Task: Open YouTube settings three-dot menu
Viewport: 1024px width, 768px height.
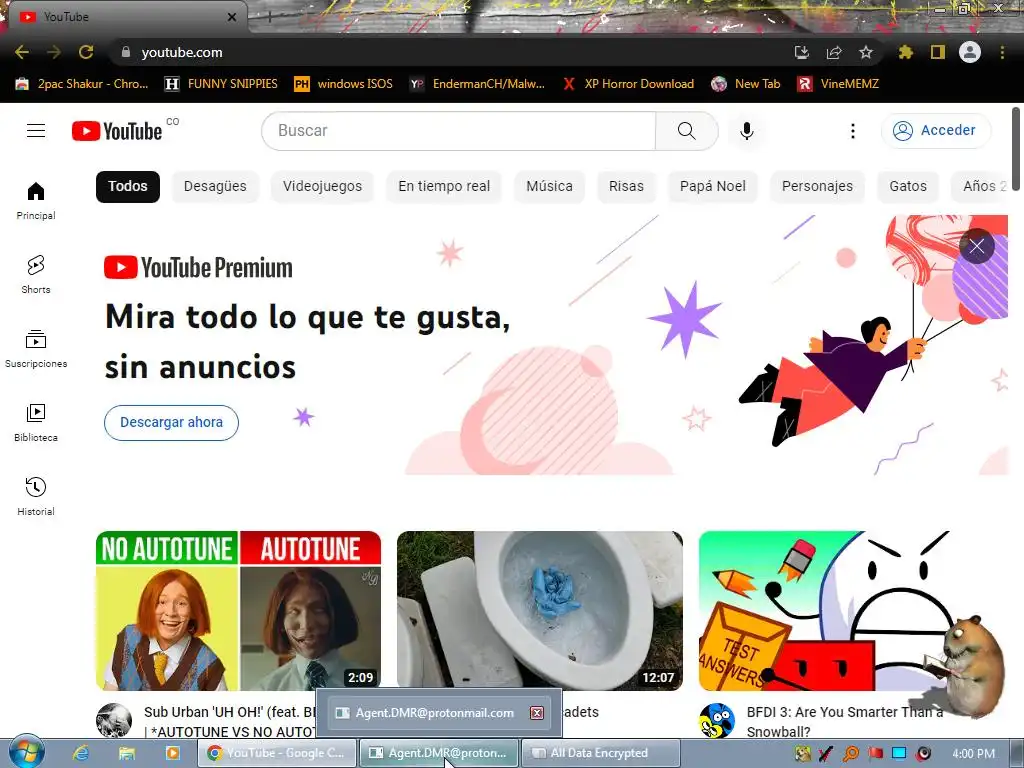Action: point(852,131)
